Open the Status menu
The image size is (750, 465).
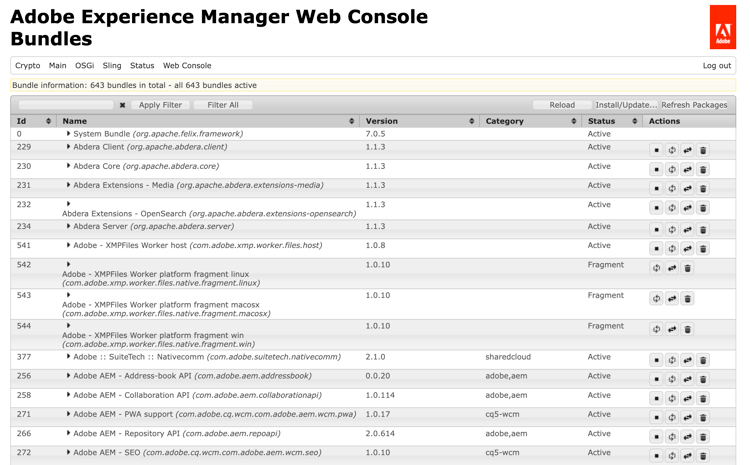[142, 66]
